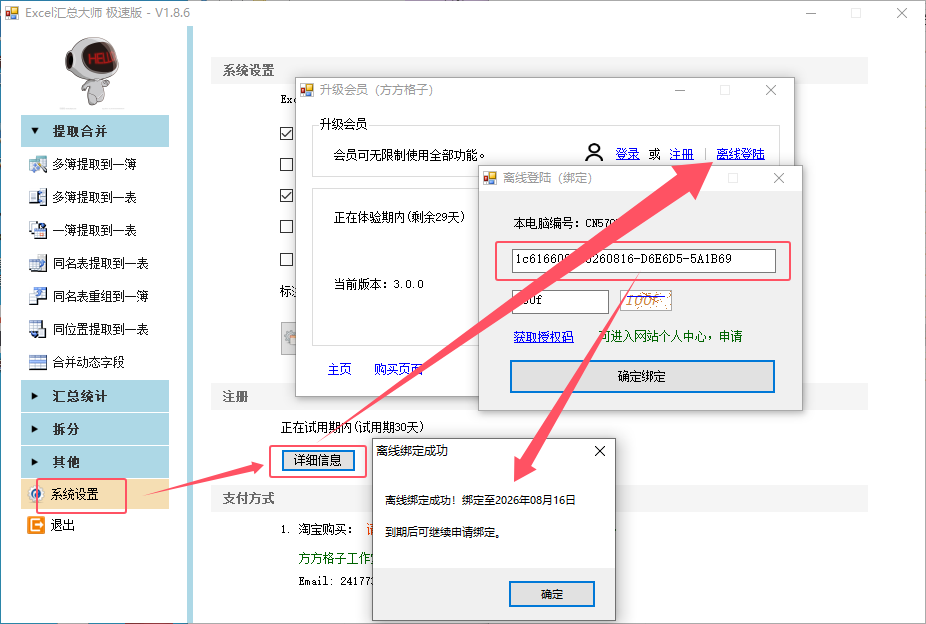Expand the 拆分 section

pos(94,429)
